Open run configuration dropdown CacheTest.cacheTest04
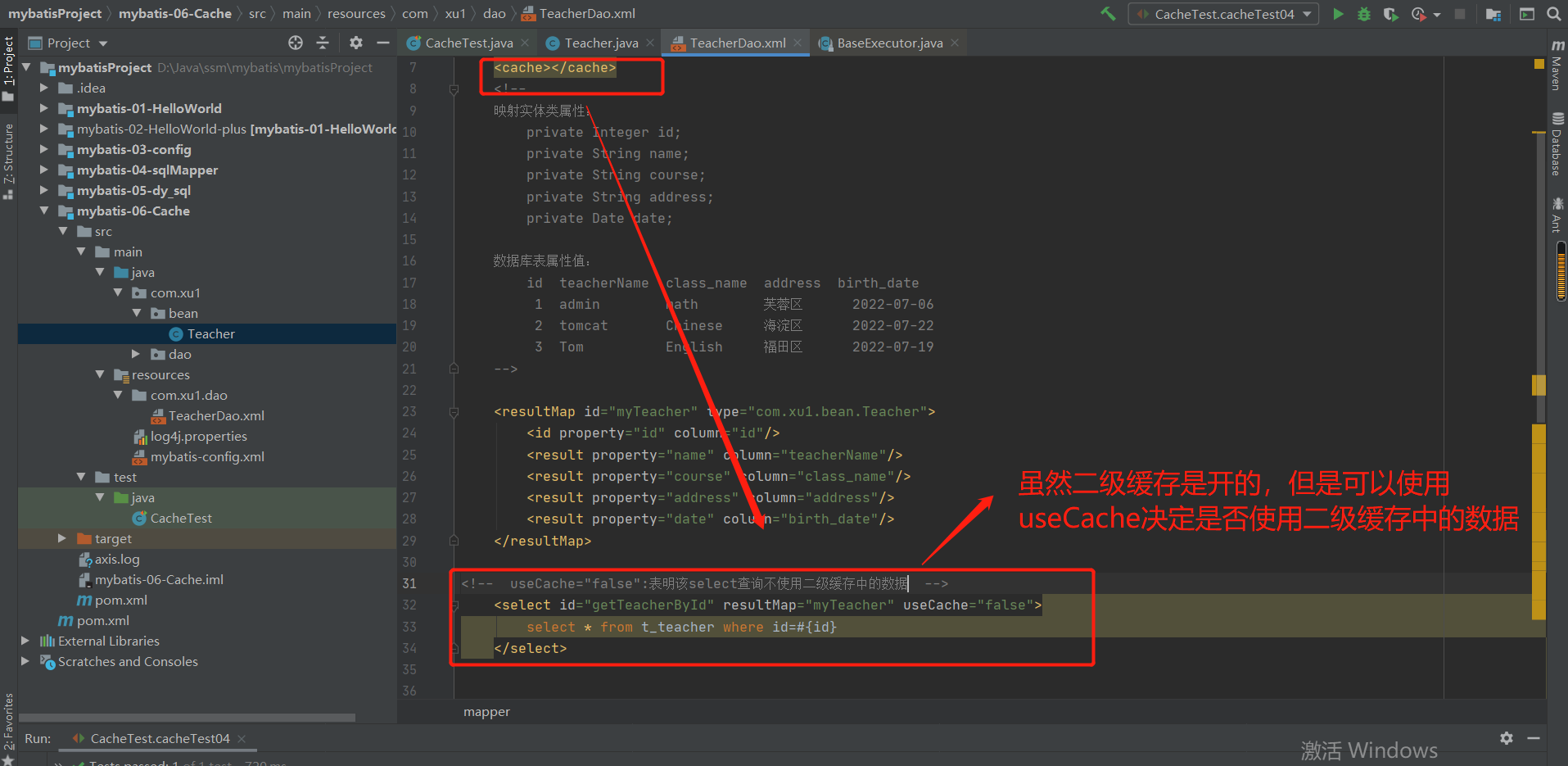This screenshot has height=766, width=1568. [1223, 14]
